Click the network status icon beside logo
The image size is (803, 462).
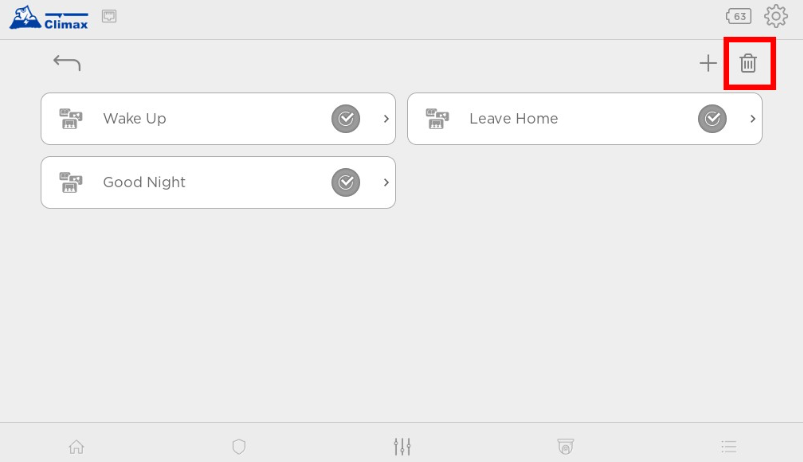click(110, 16)
